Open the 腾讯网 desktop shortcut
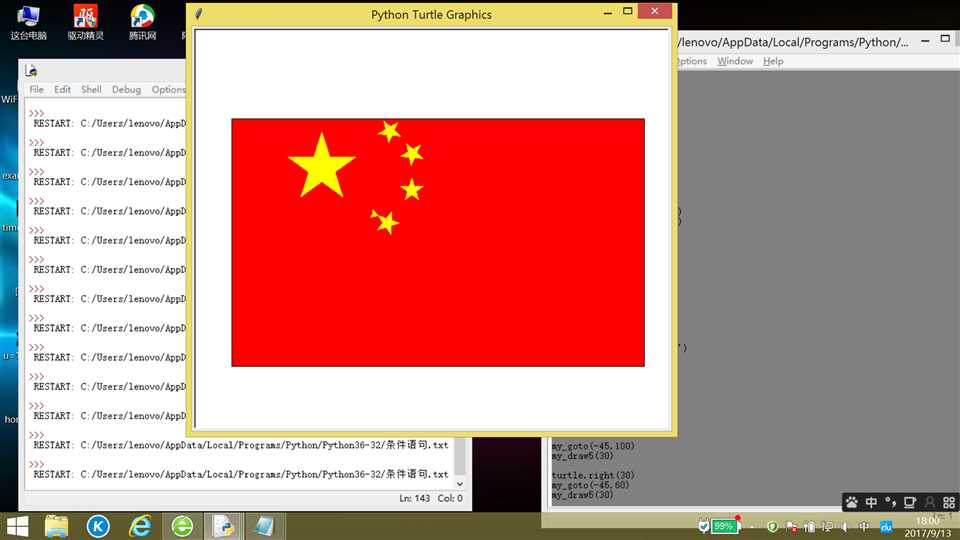Viewport: 960px width, 540px height. 142,23
